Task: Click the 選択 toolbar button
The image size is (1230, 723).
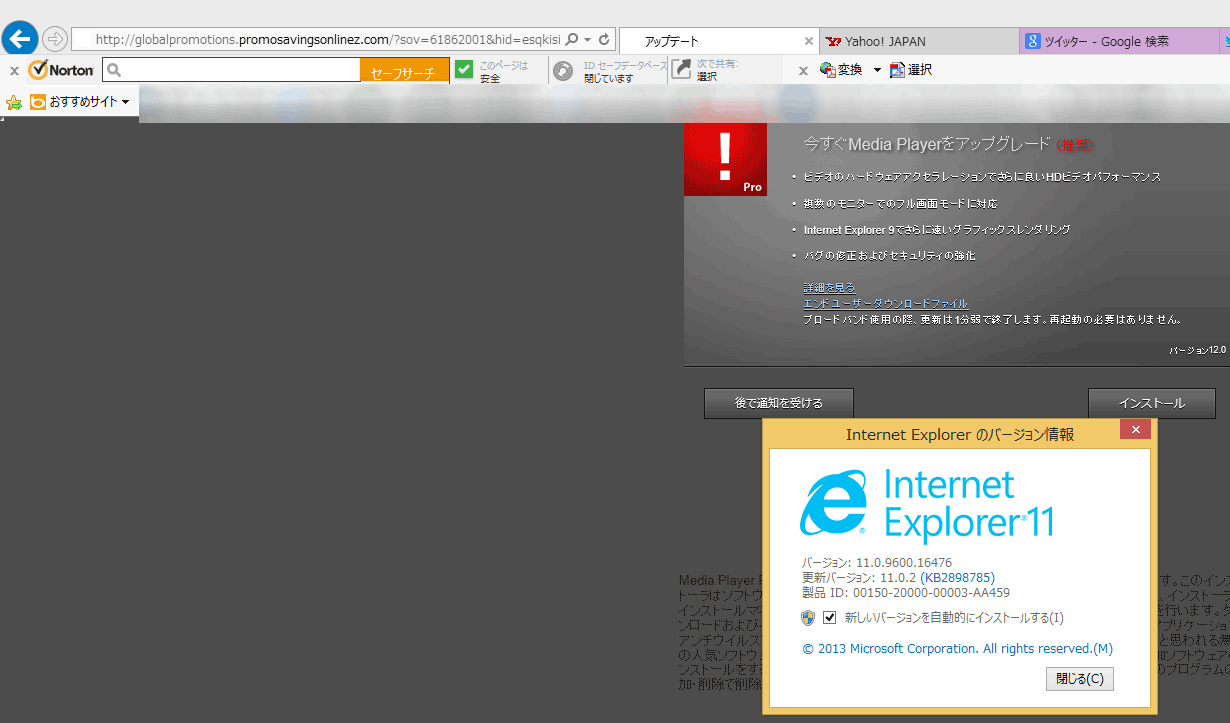Action: coord(911,70)
